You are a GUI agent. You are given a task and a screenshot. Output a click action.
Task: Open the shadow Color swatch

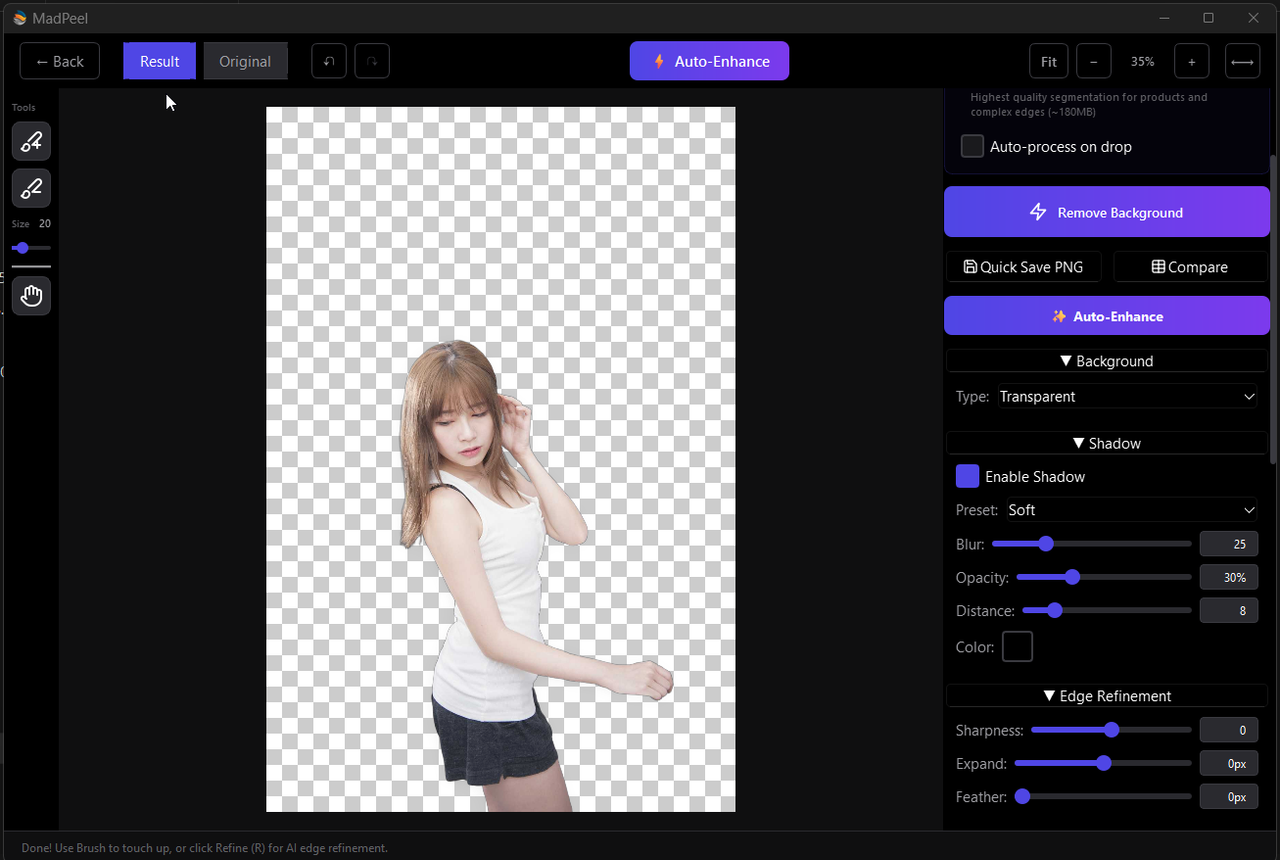(1017, 646)
